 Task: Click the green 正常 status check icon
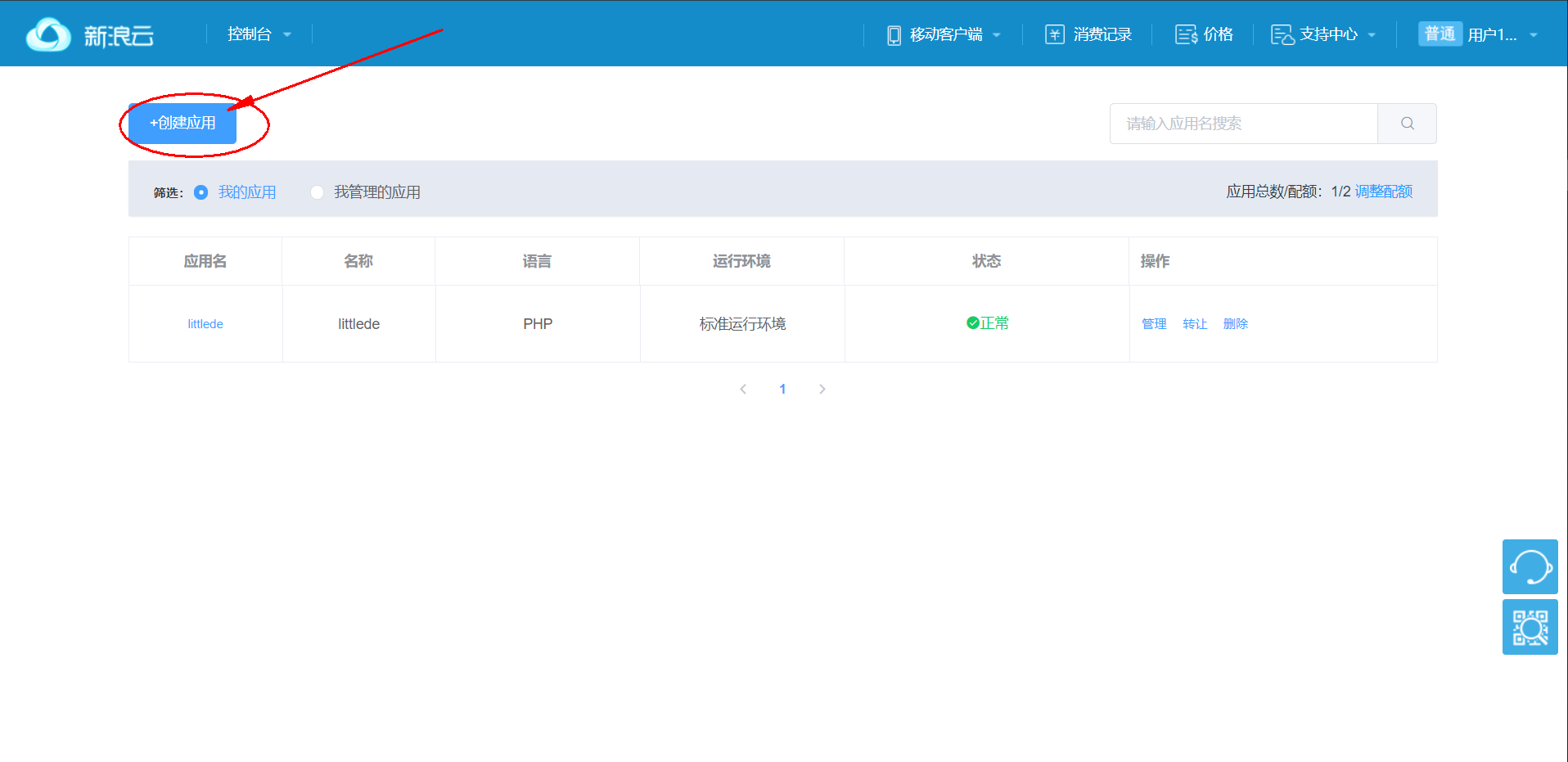972,322
